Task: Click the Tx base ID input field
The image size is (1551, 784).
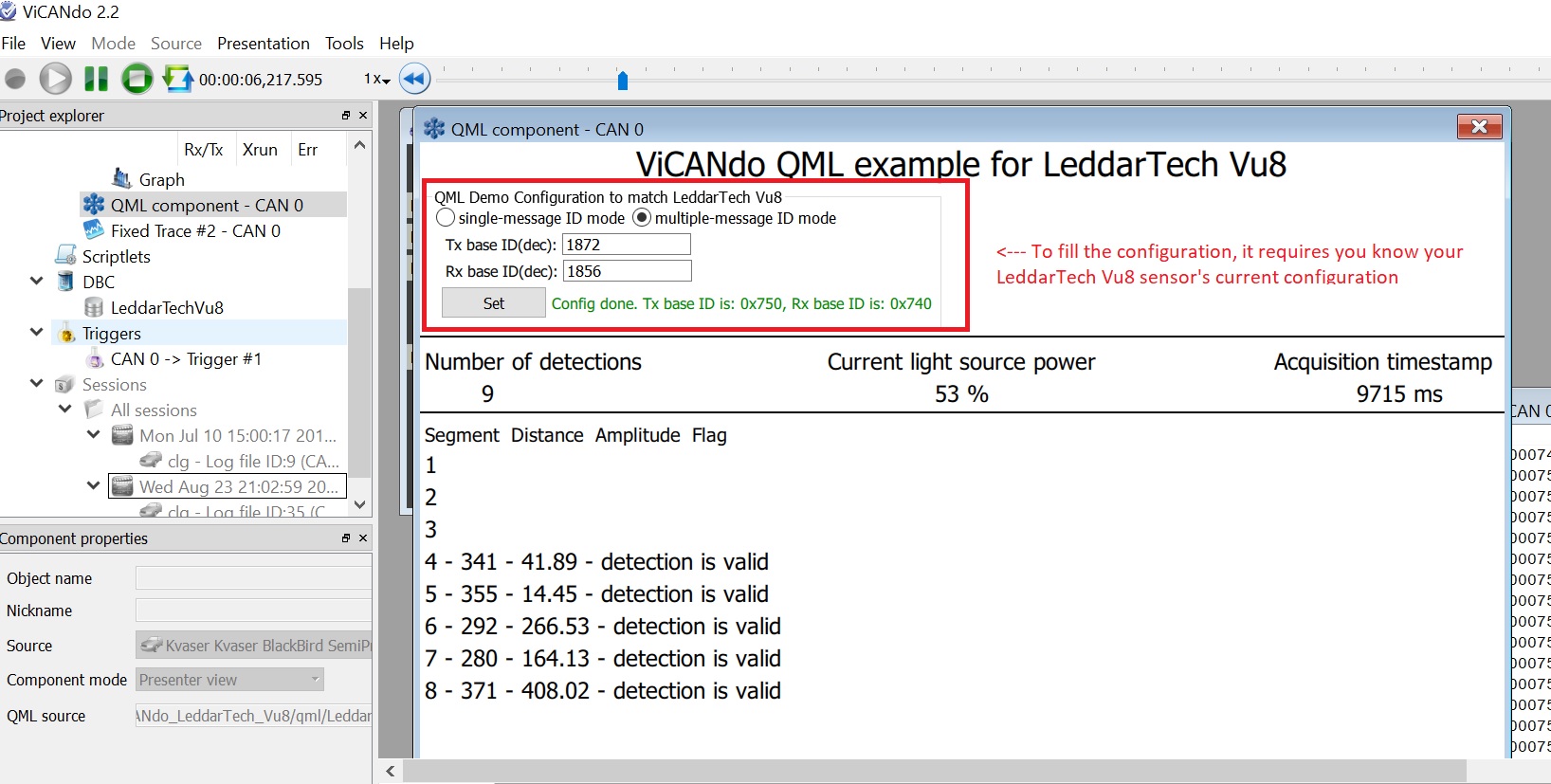Action: click(627, 245)
